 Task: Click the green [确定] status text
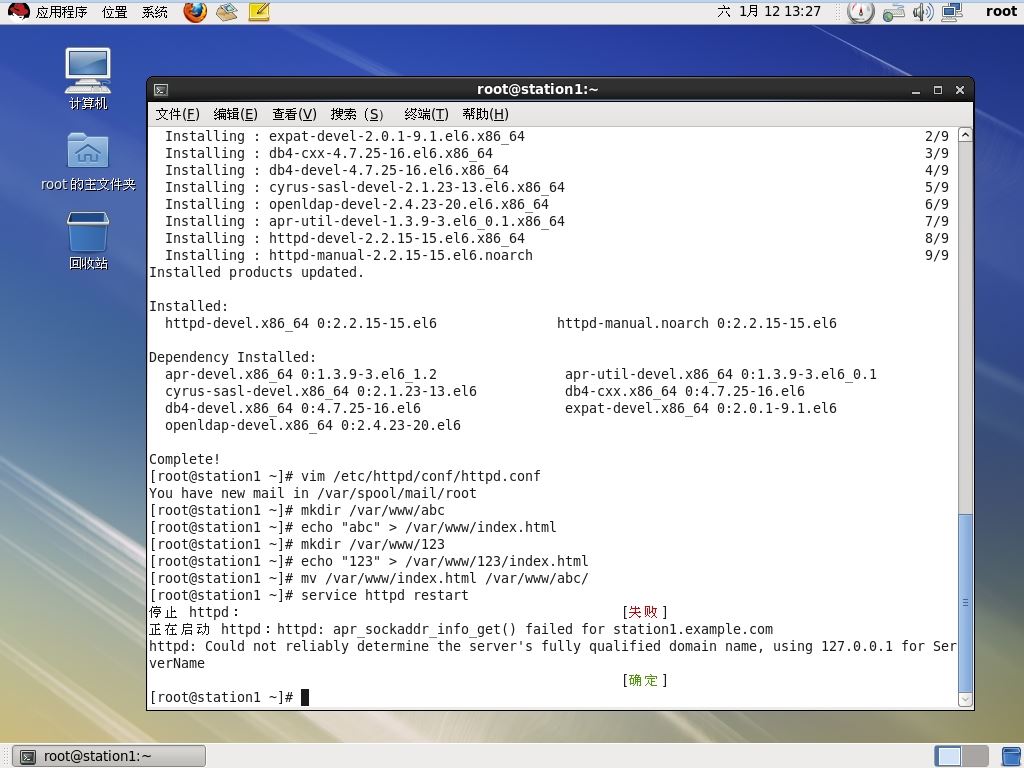click(x=645, y=680)
